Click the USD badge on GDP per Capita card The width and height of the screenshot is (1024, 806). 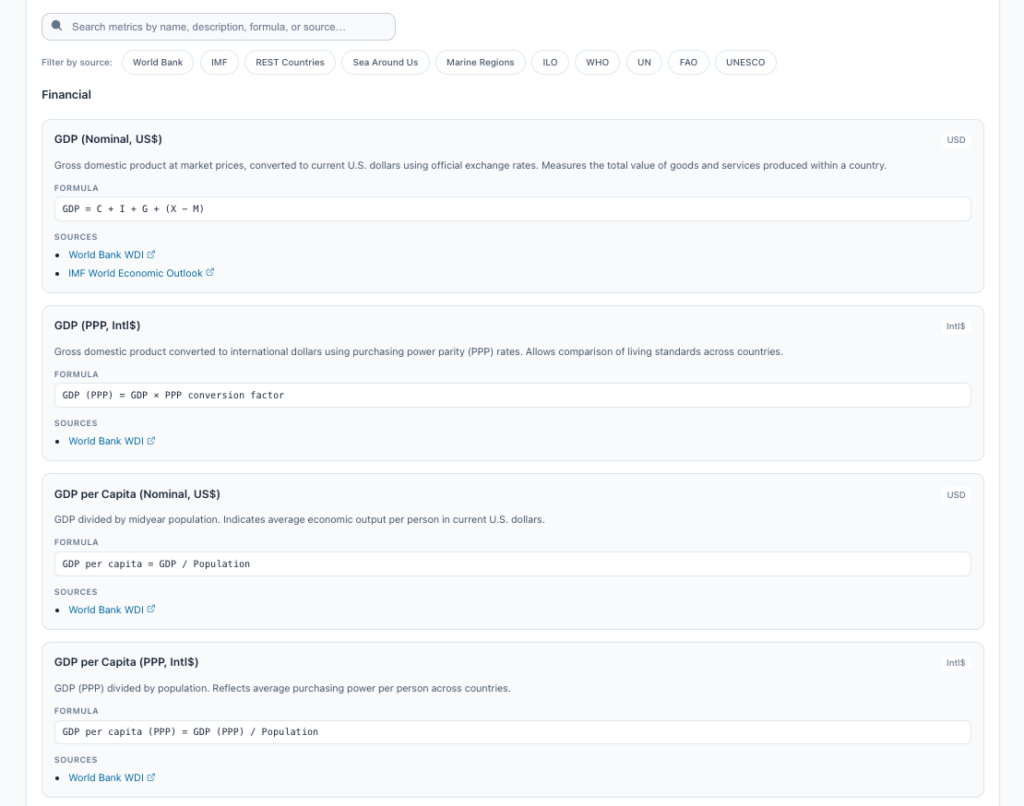coord(956,495)
